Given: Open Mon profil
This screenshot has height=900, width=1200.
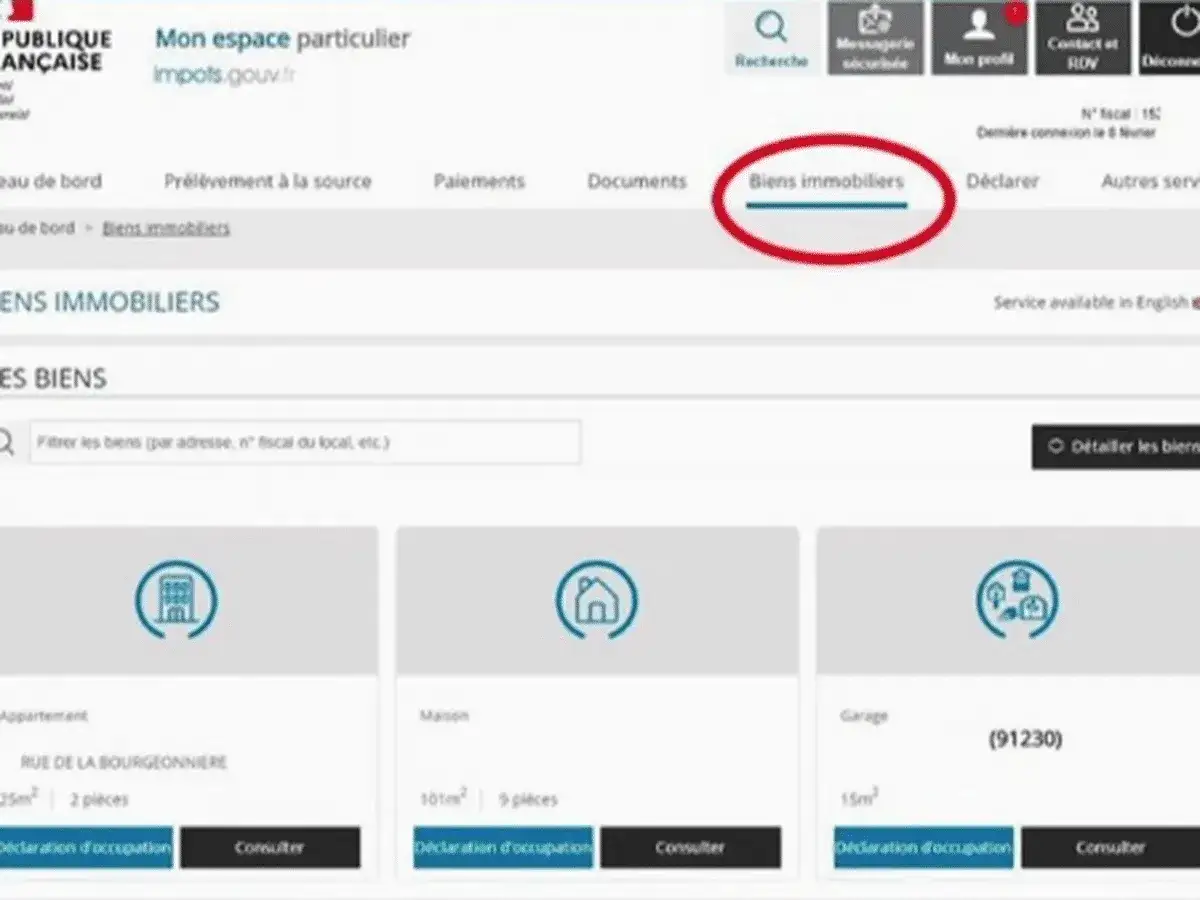Looking at the screenshot, I should pos(979,38).
